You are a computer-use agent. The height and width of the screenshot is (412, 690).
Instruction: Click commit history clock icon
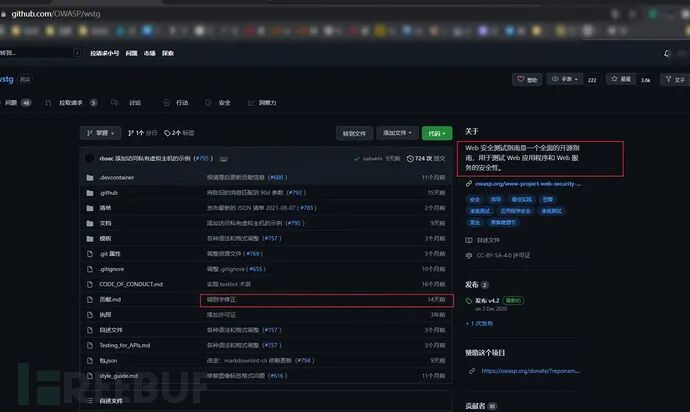coord(410,159)
